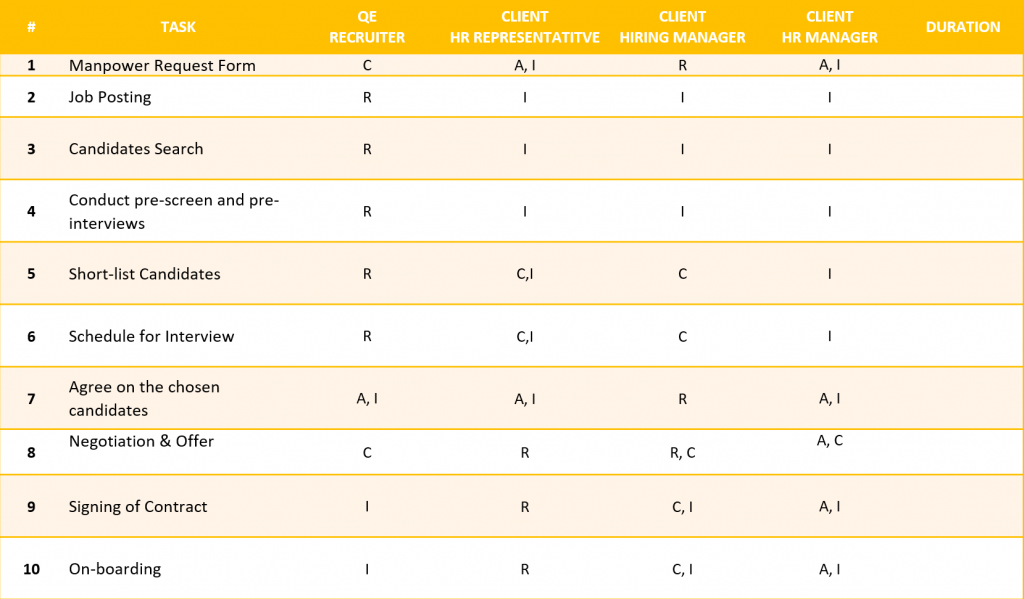
Task: Click Agree on the chosen candidates cell
Action: pos(144,398)
